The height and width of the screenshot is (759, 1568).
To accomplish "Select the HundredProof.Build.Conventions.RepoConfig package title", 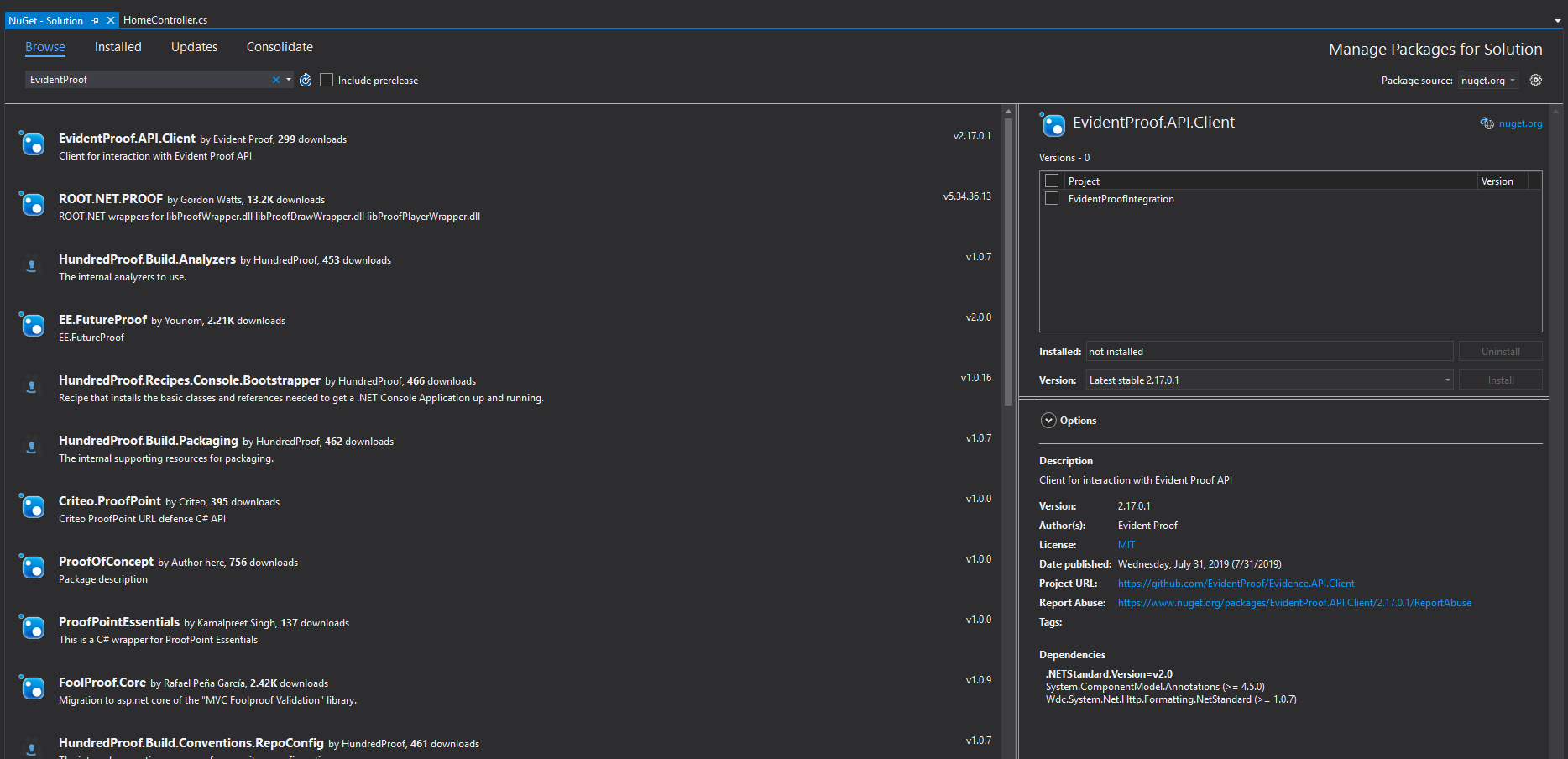I will (191, 743).
